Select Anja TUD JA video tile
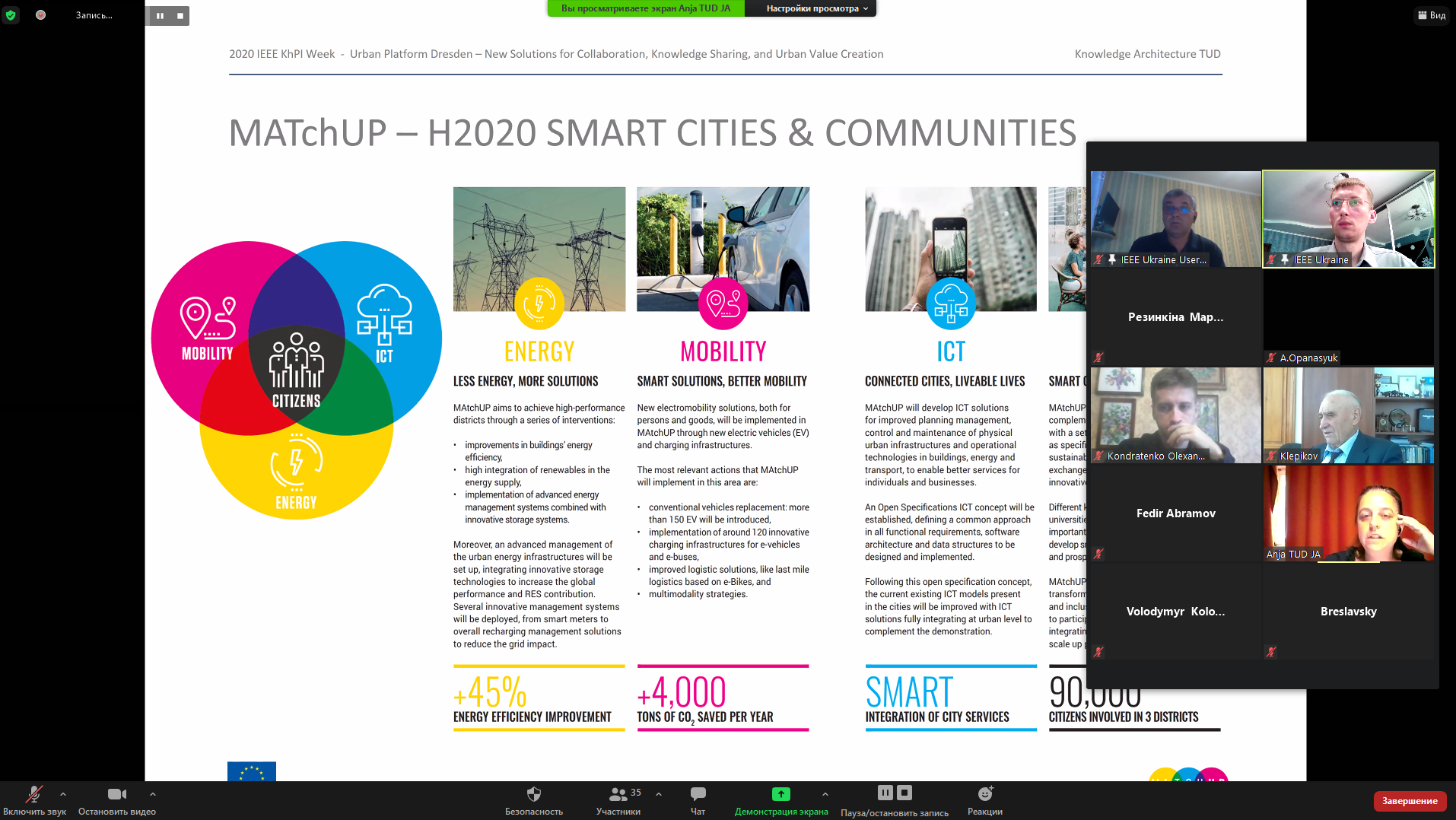Image resolution: width=1456 pixels, height=820 pixels. 1349,513
